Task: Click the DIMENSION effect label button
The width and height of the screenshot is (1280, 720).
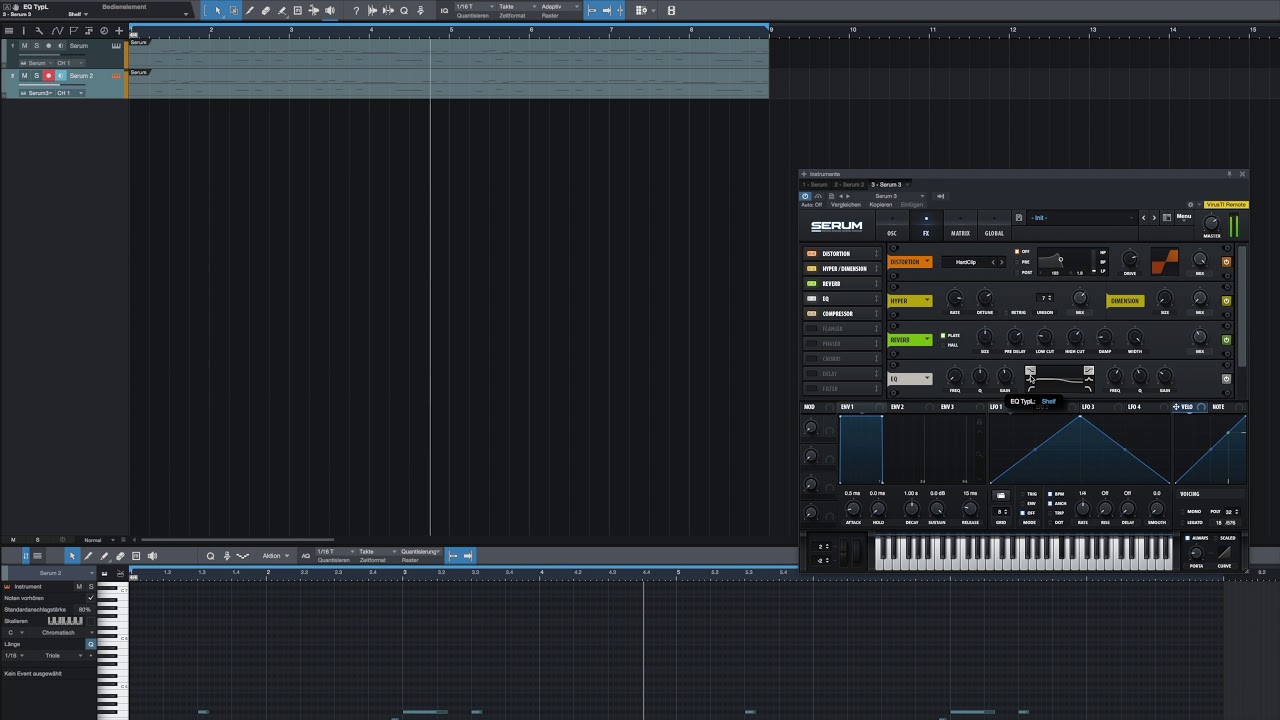Action: tap(1125, 301)
